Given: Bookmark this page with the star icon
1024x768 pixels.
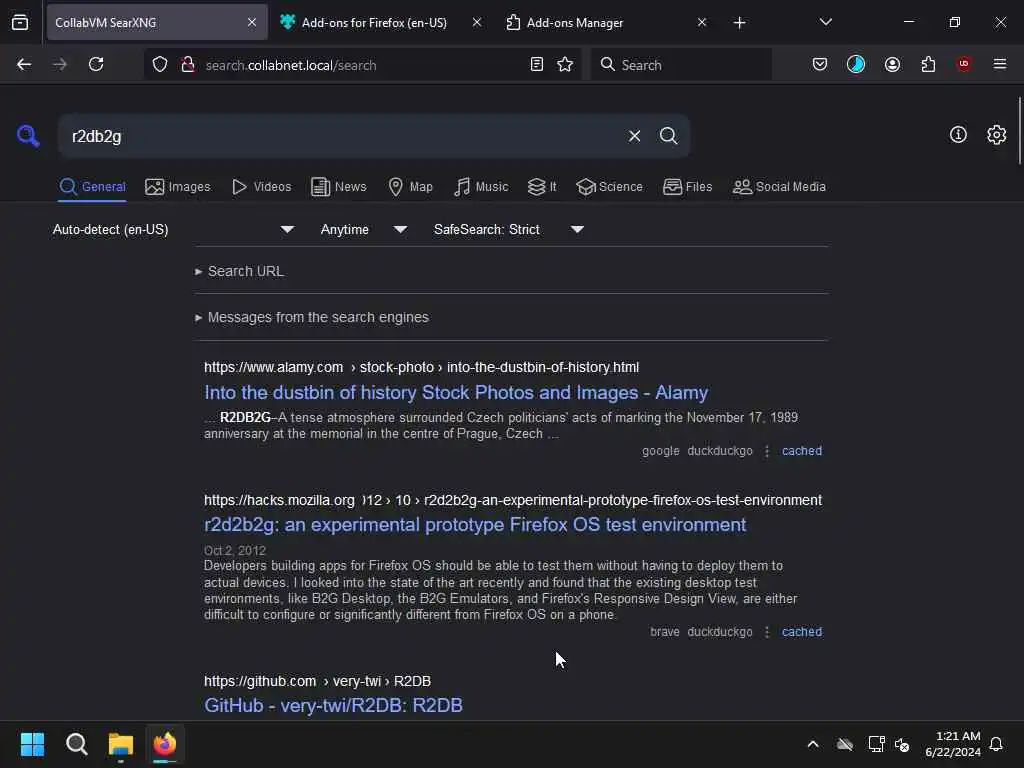Looking at the screenshot, I should coord(565,65).
